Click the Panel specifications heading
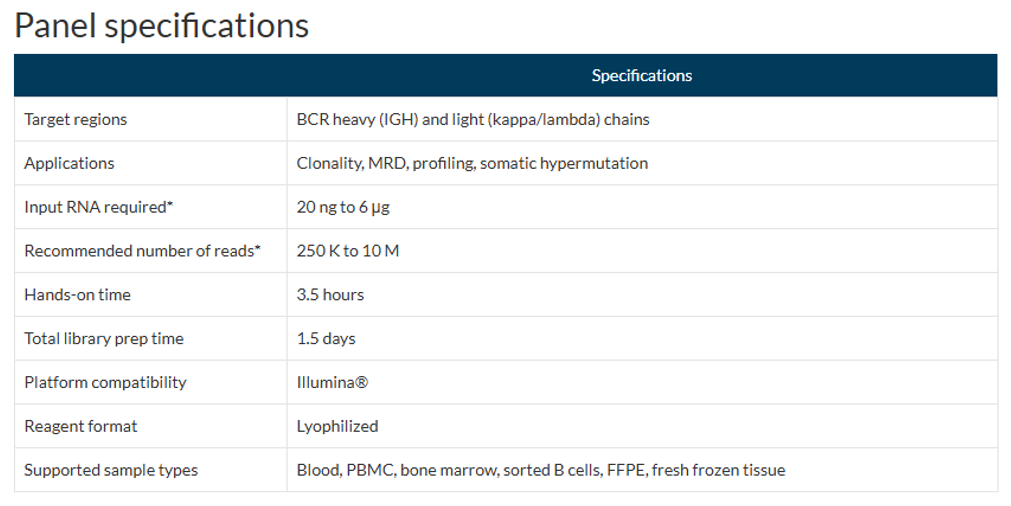This screenshot has width=1011, height=506. point(161,25)
